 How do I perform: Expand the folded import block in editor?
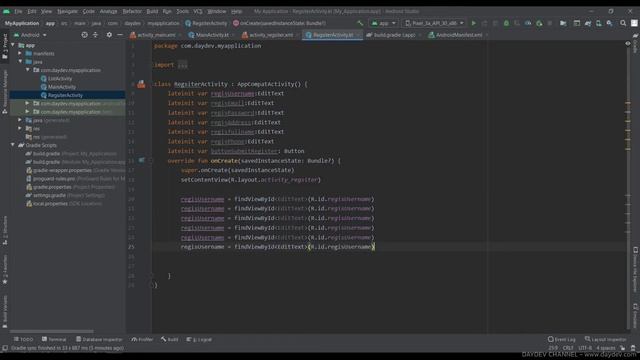tap(182, 65)
